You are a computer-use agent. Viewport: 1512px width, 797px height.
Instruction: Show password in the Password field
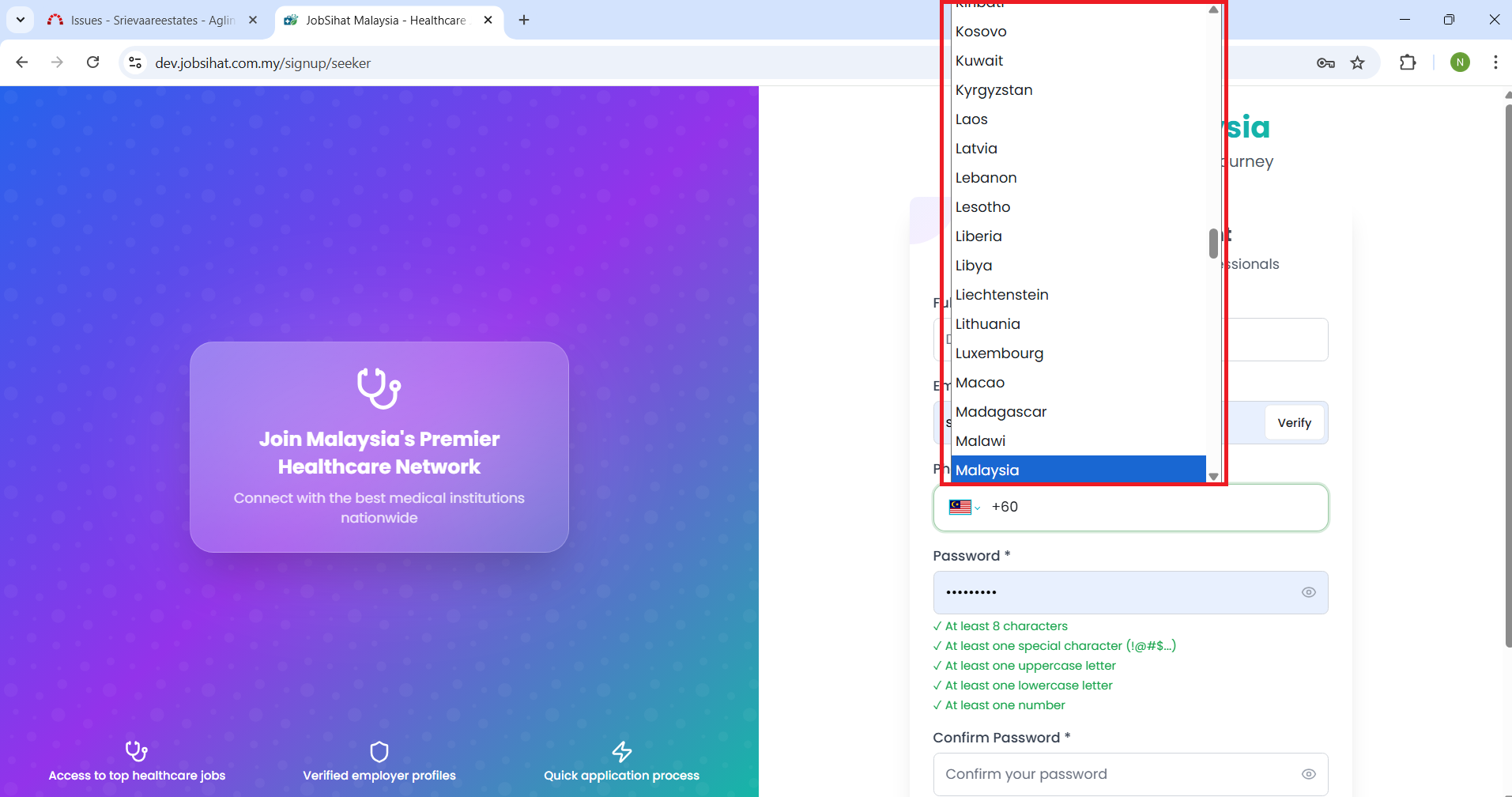pos(1308,592)
